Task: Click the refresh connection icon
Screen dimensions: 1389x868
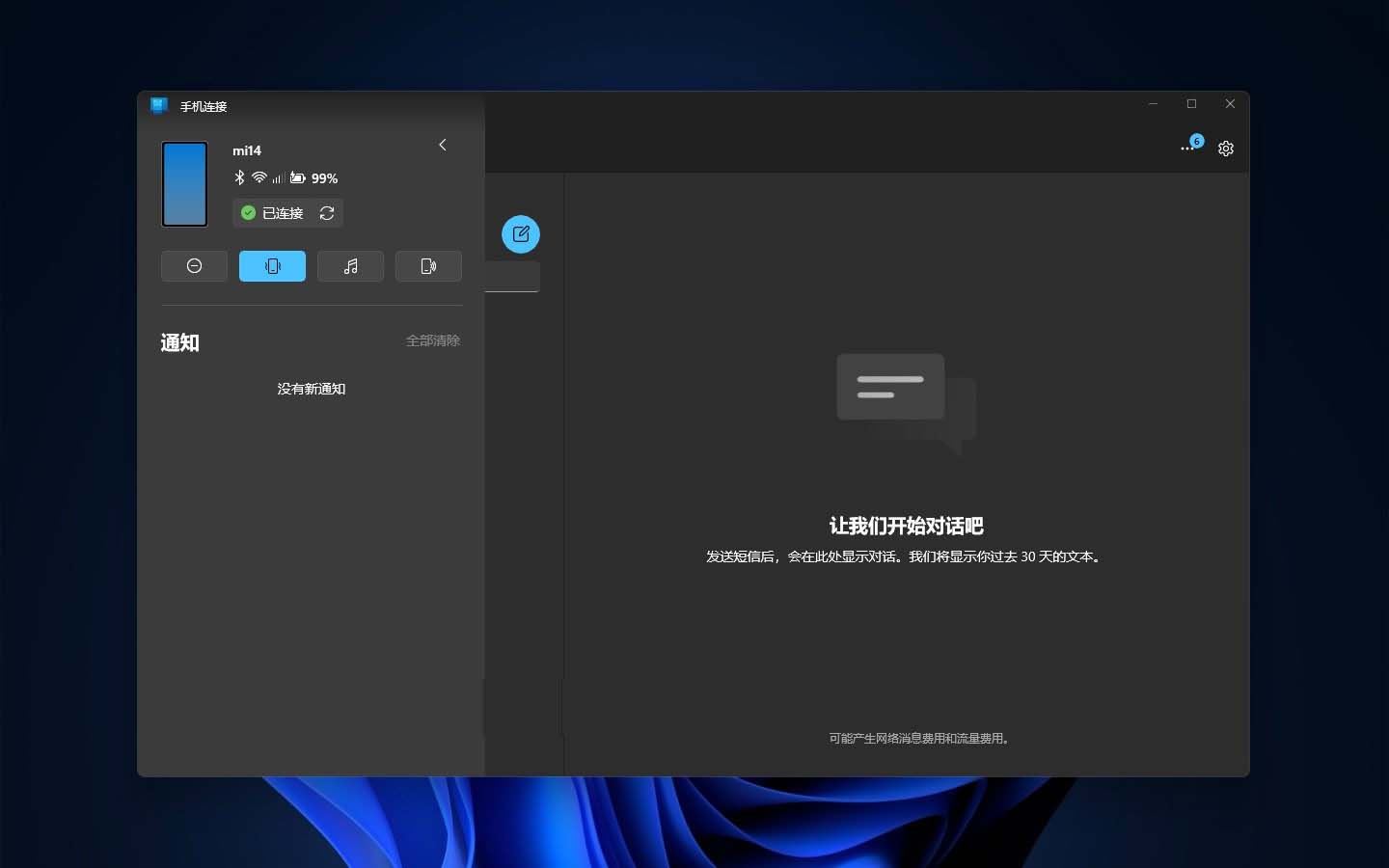Action: pyautogui.click(x=327, y=213)
